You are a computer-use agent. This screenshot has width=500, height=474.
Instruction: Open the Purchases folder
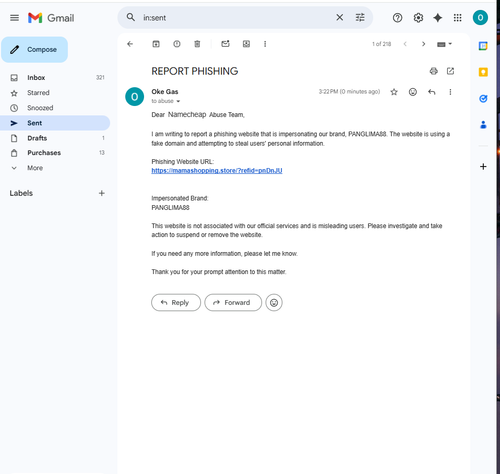(55, 153)
